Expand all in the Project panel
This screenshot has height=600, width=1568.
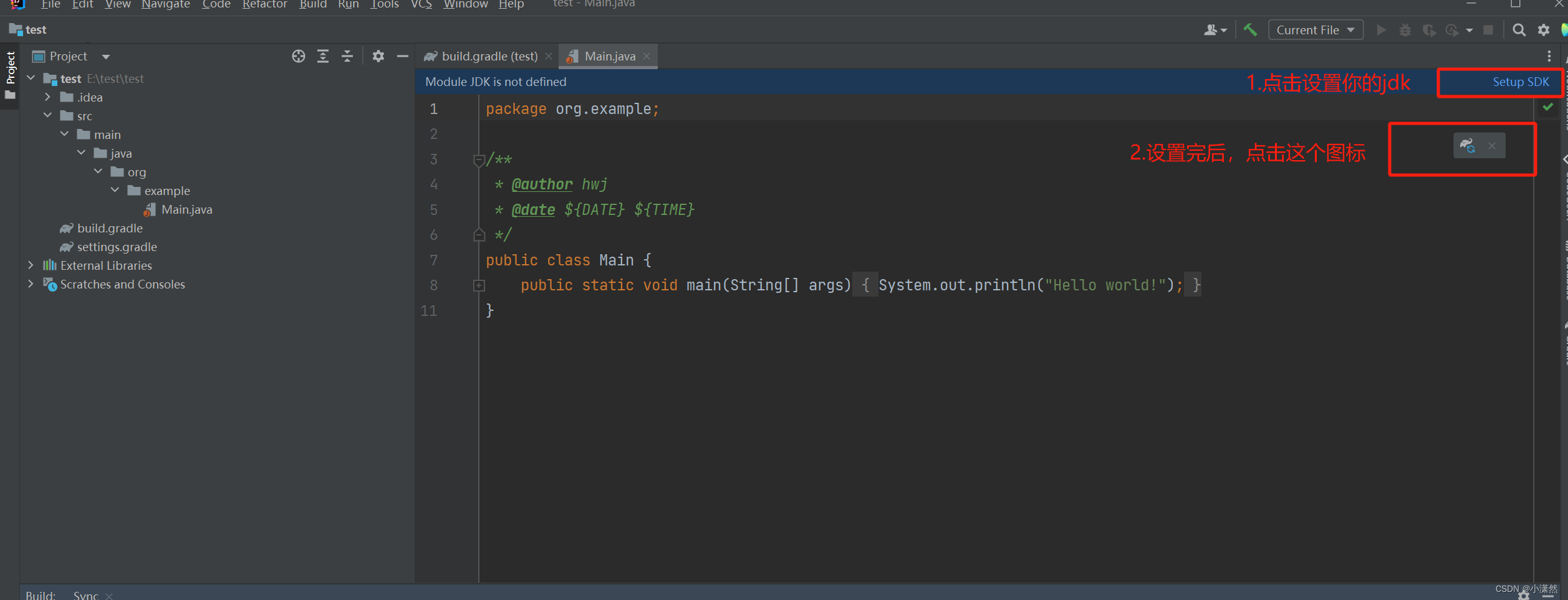point(323,56)
